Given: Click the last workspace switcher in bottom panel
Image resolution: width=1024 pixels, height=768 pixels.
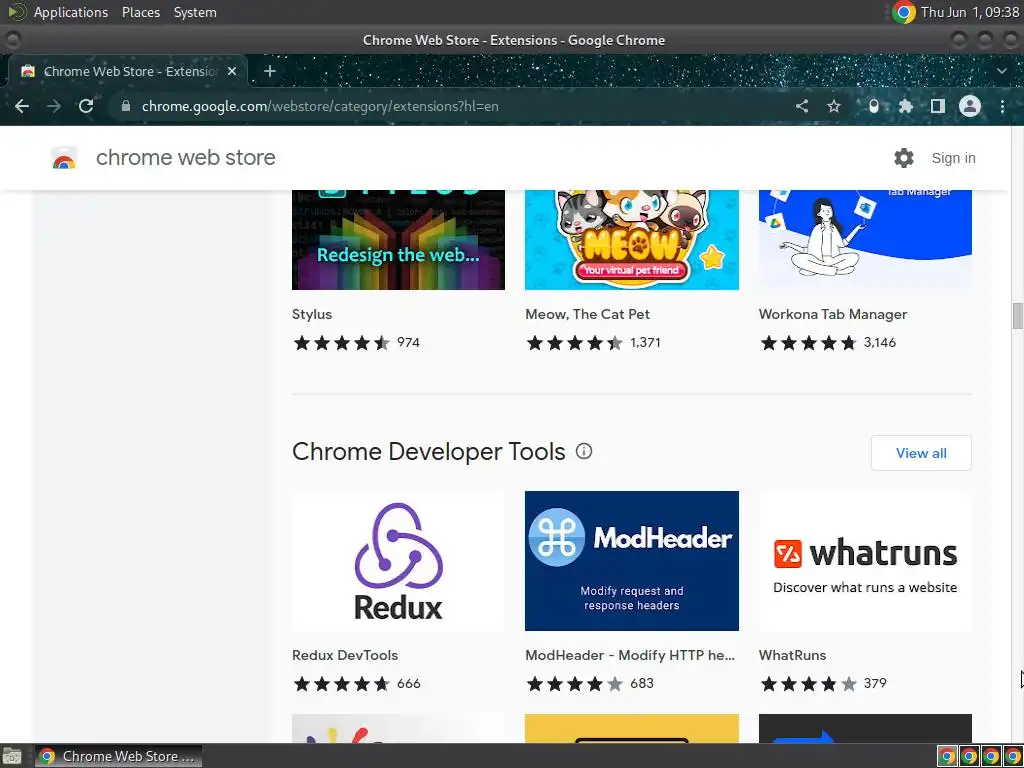Looking at the screenshot, I should pos(1013,756).
